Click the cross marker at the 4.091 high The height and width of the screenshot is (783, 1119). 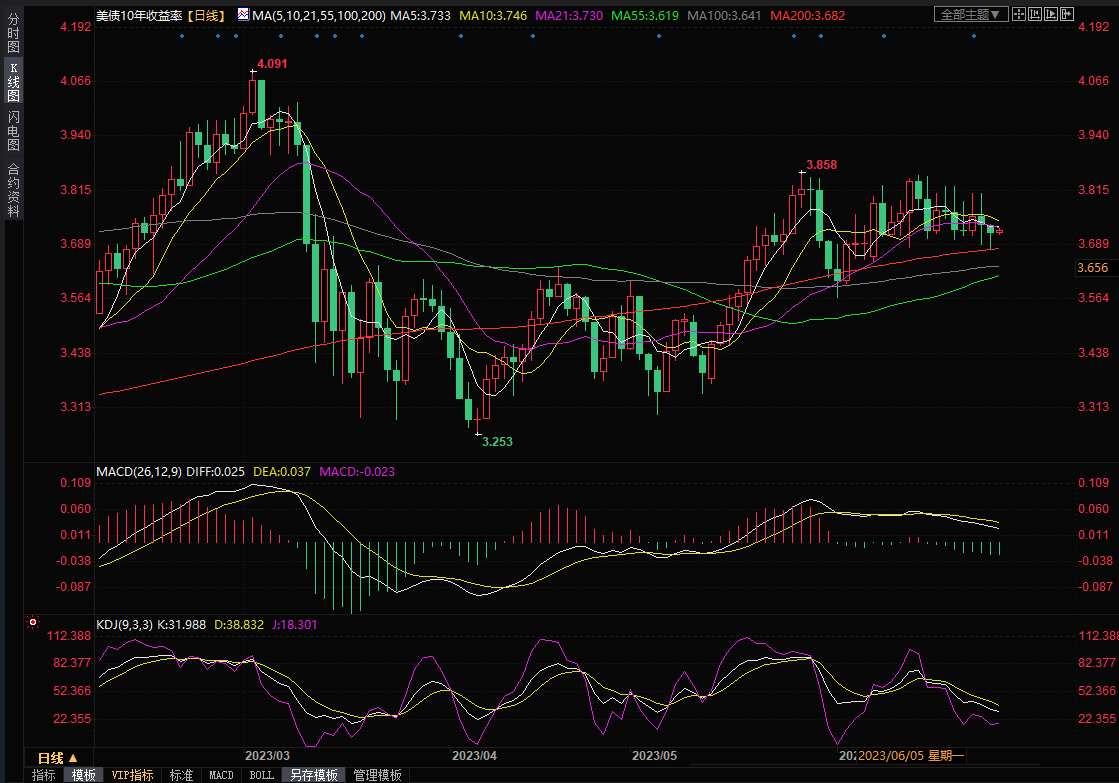252,72
